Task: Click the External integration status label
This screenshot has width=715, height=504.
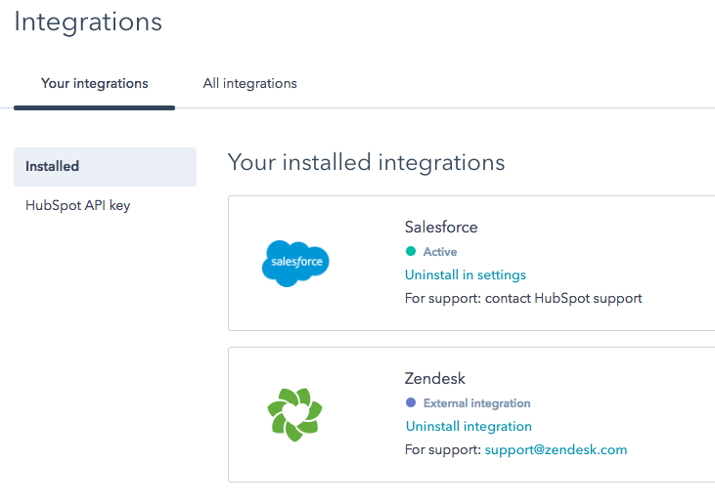Action: point(477,403)
